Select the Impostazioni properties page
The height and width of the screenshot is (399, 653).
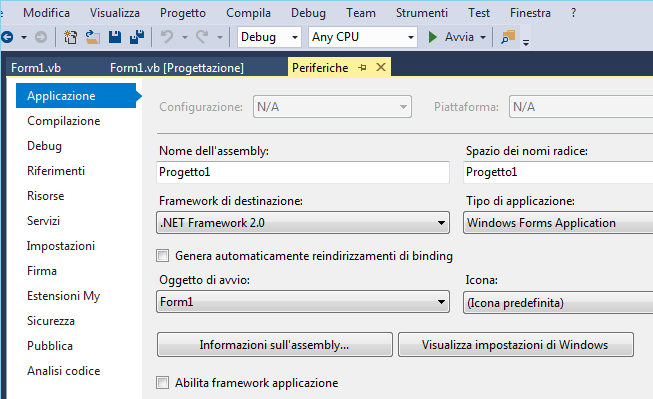pos(61,246)
